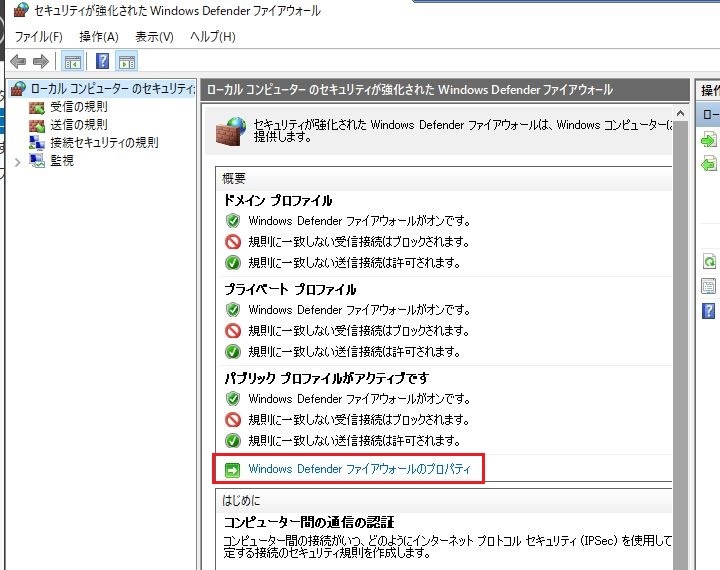The image size is (720, 570).
Task: Click the 受信の規則 tree icon
Action: [37, 107]
